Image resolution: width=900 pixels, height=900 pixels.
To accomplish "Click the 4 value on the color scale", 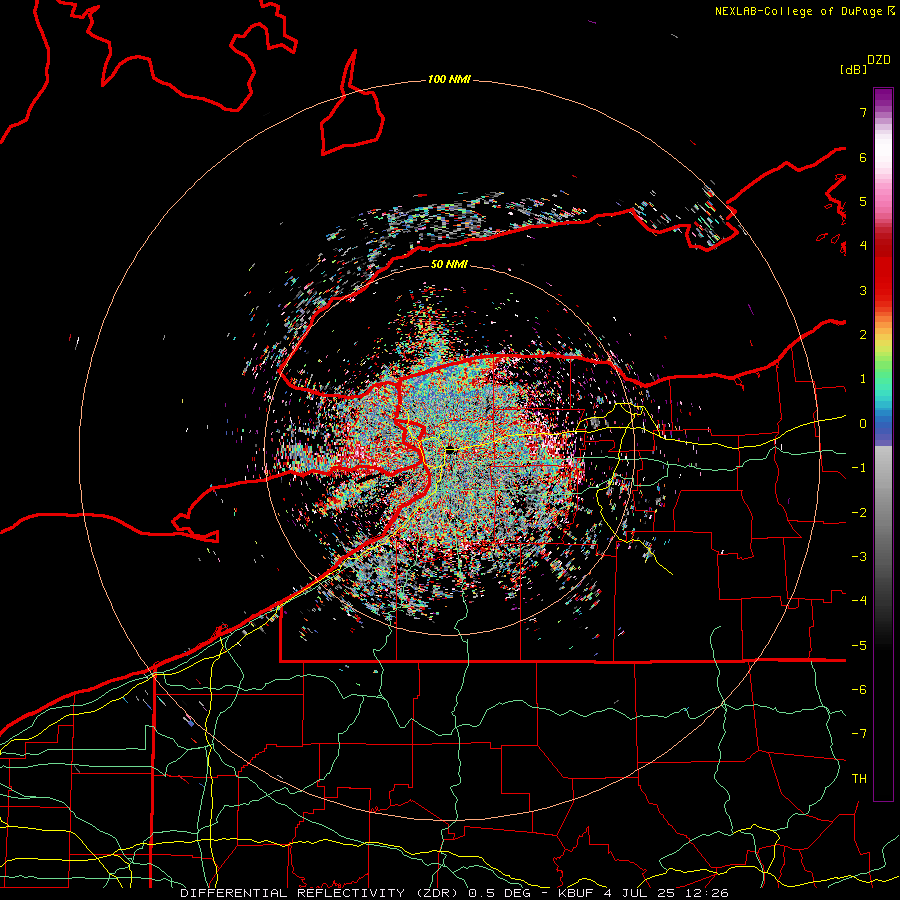I will pos(863,246).
